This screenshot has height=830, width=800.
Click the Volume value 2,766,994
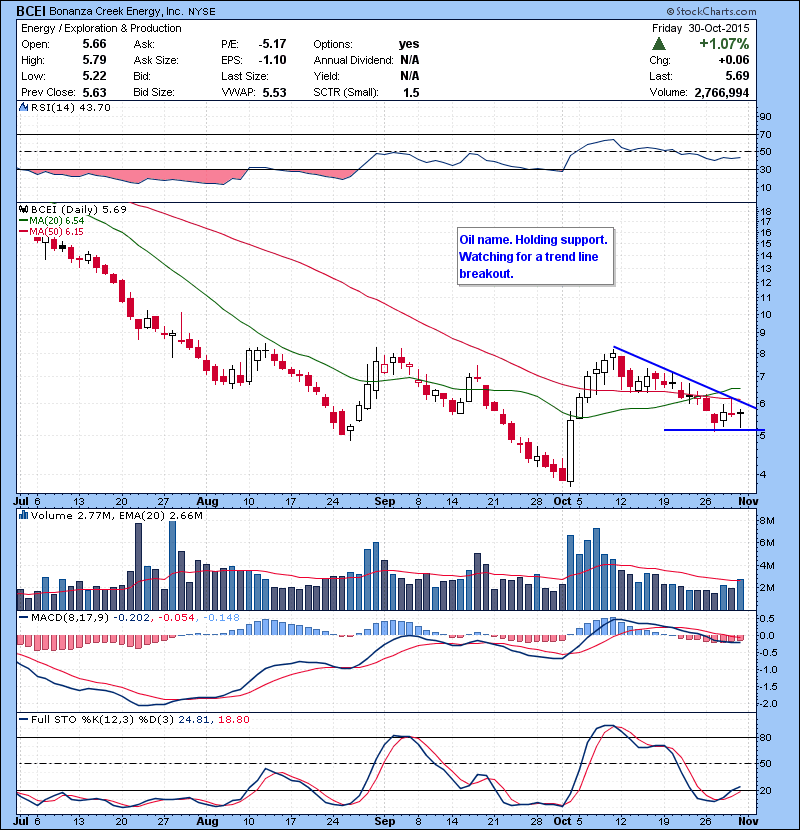pyautogui.click(x=722, y=92)
